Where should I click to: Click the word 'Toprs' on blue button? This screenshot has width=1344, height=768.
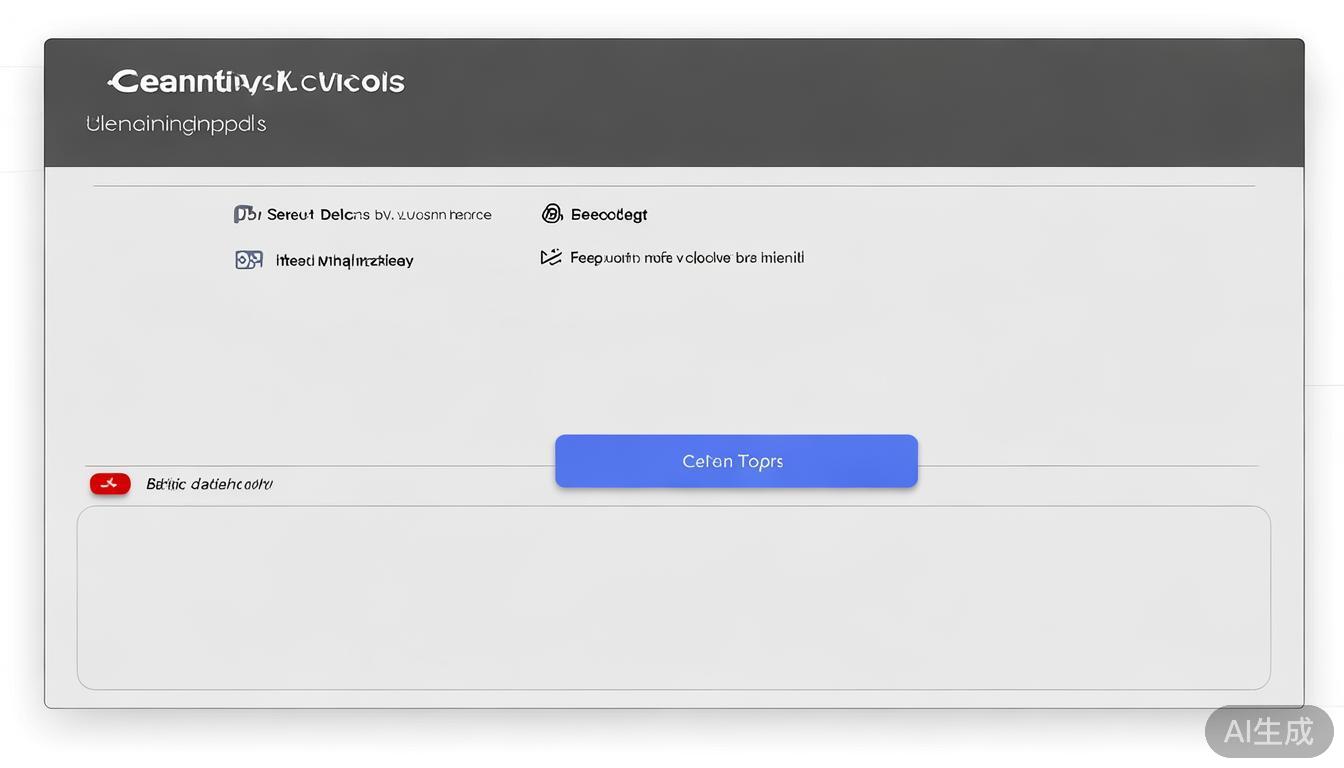[760, 461]
